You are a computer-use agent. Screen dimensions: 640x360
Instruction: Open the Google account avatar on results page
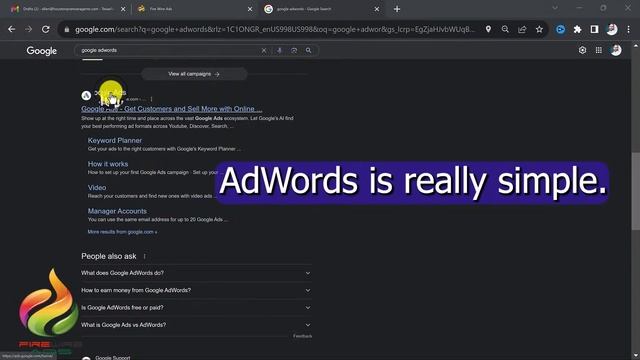(x=616, y=50)
